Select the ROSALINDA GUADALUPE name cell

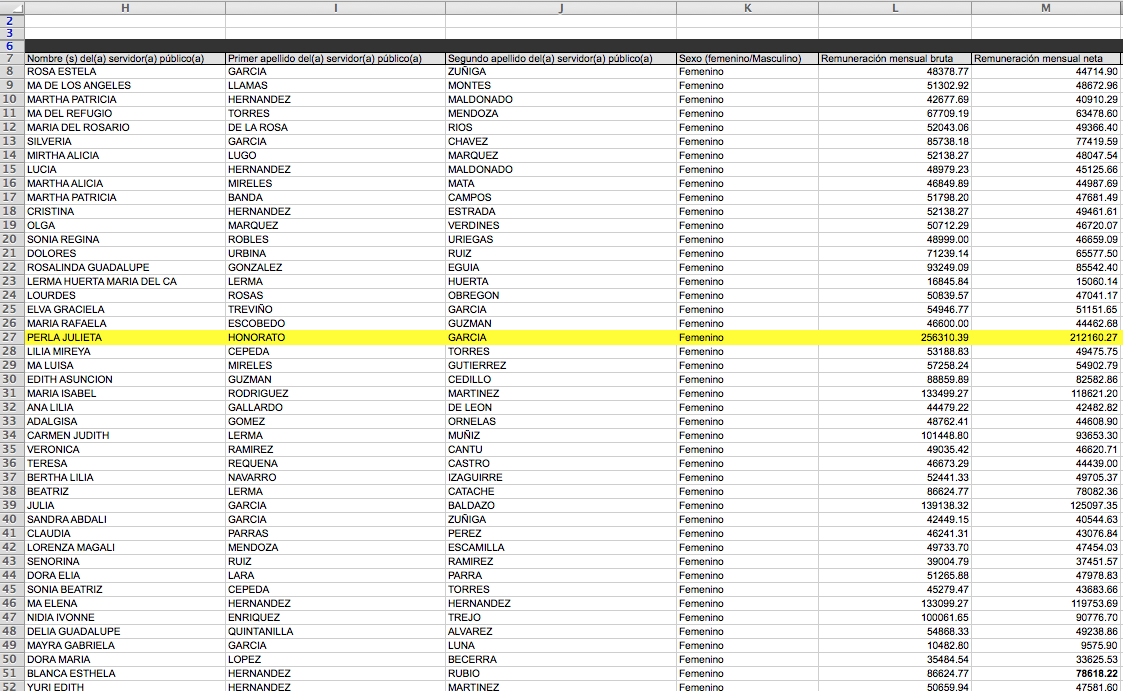[125, 268]
